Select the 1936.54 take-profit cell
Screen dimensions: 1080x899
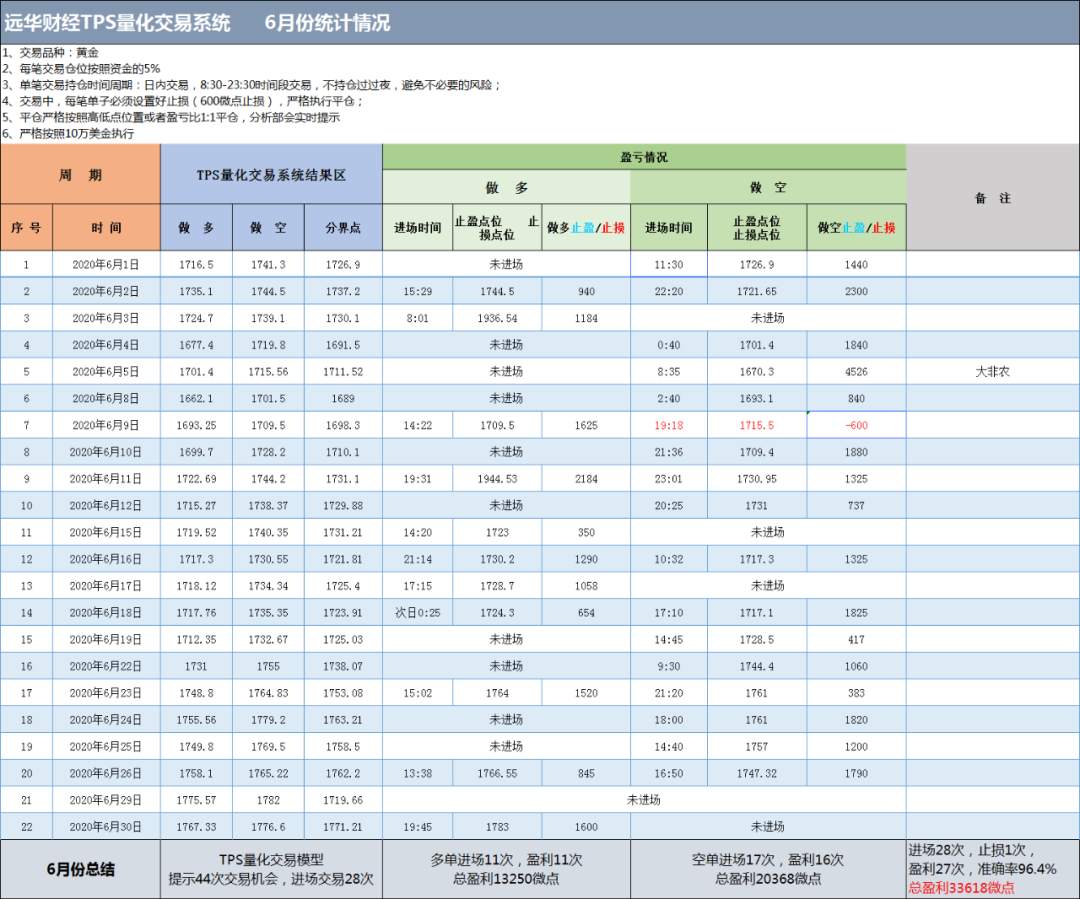click(x=497, y=318)
